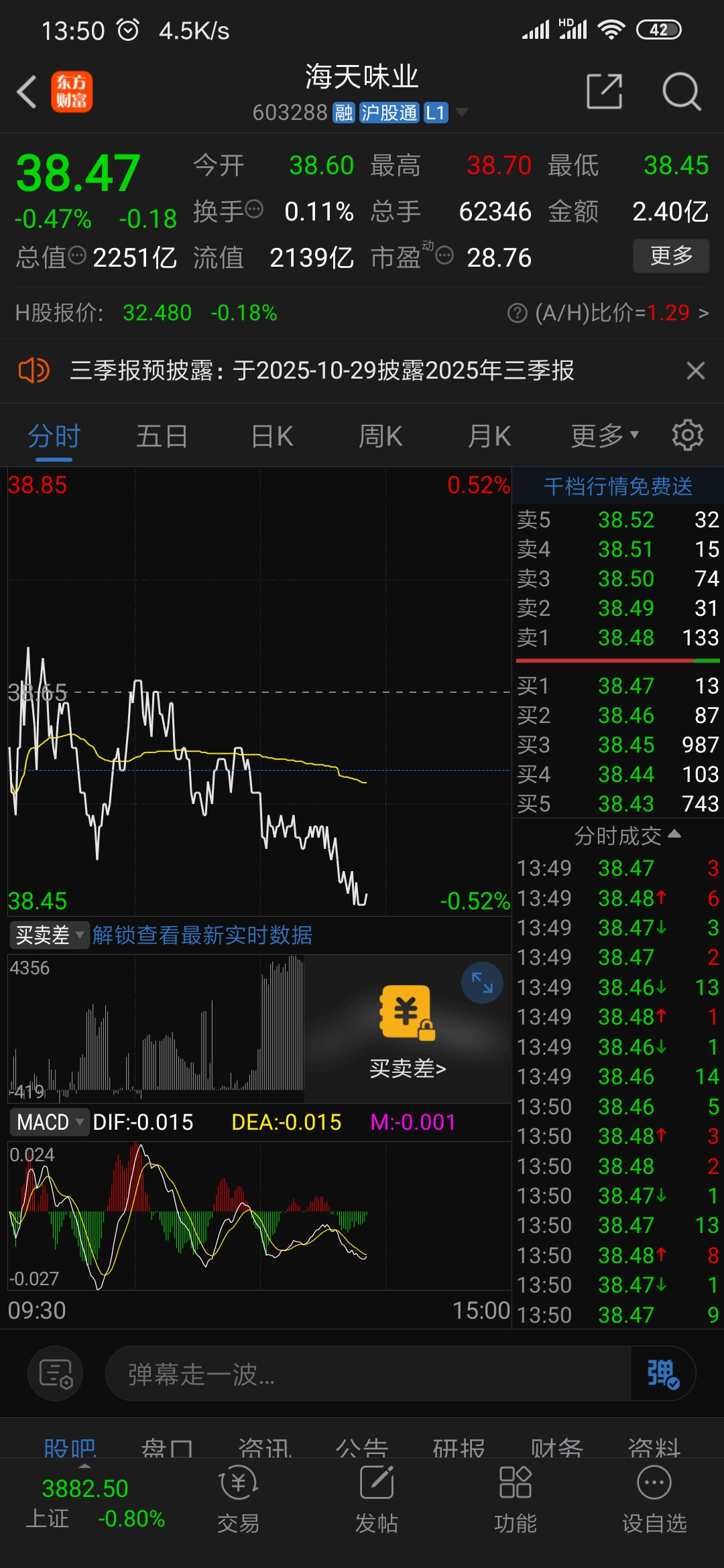Open the 功能 functions icon
The height and width of the screenshot is (1568, 724).
516,1500
